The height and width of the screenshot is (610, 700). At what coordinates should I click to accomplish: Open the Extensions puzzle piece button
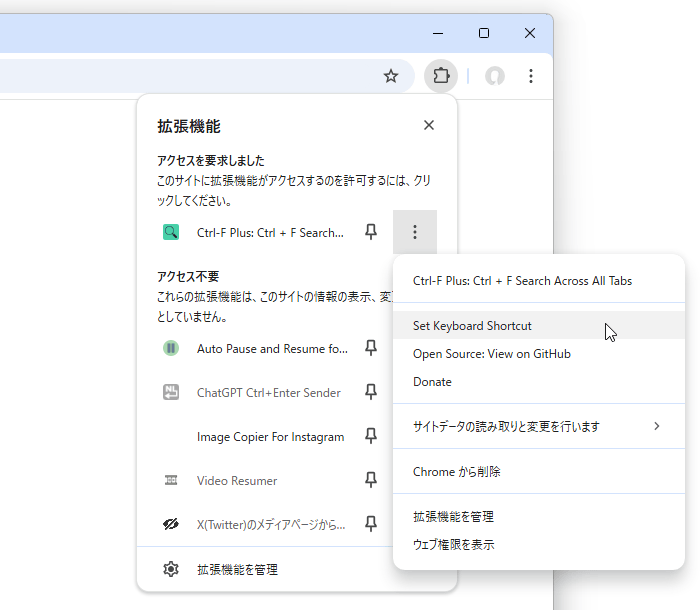(x=441, y=76)
